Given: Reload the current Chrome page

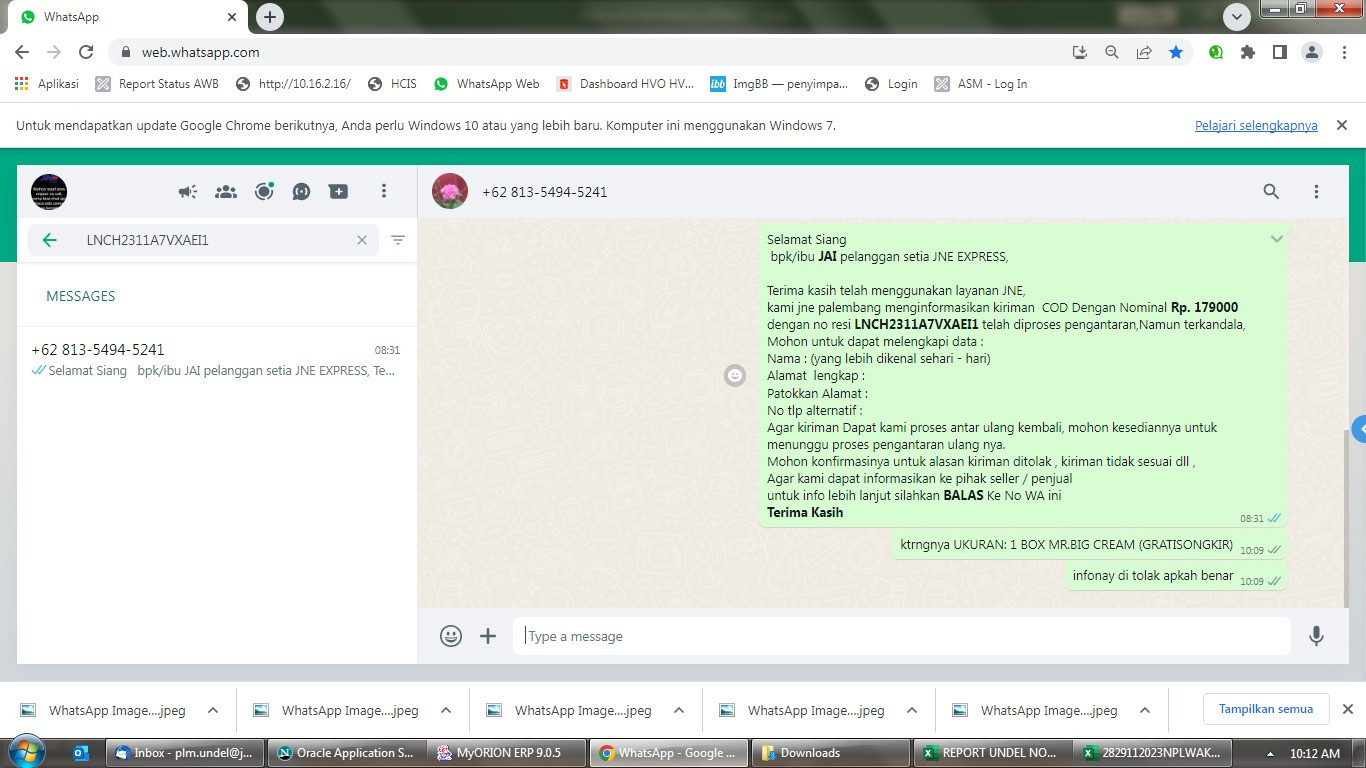Looking at the screenshot, I should pyautogui.click(x=86, y=52).
